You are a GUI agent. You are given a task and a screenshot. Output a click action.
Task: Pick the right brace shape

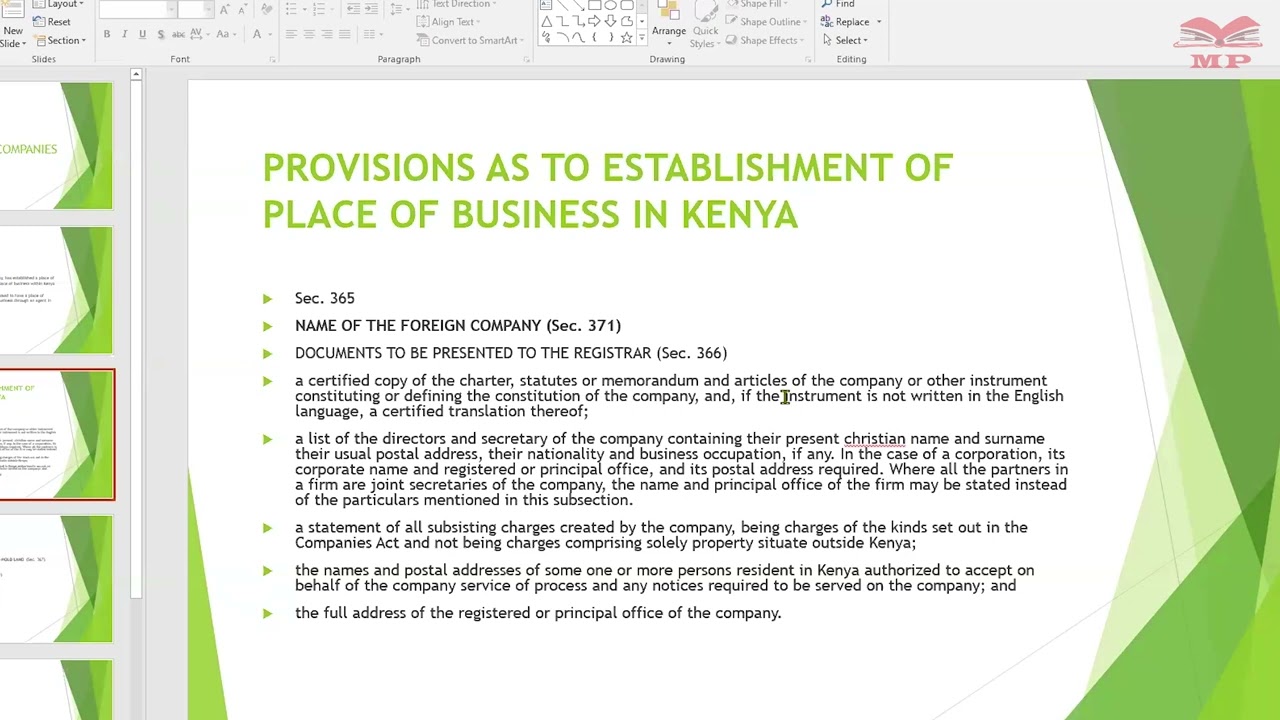point(610,38)
